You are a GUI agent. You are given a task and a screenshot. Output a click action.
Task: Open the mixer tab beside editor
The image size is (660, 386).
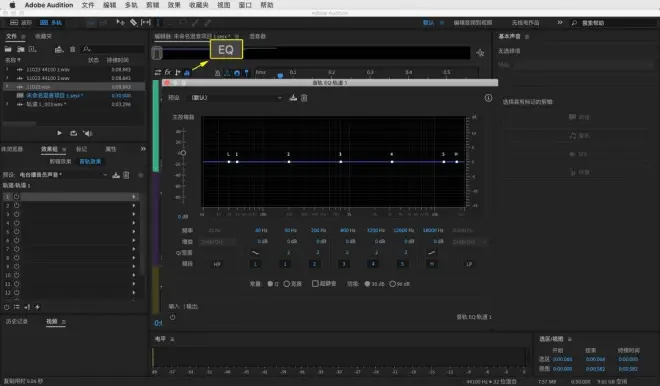(x=257, y=37)
